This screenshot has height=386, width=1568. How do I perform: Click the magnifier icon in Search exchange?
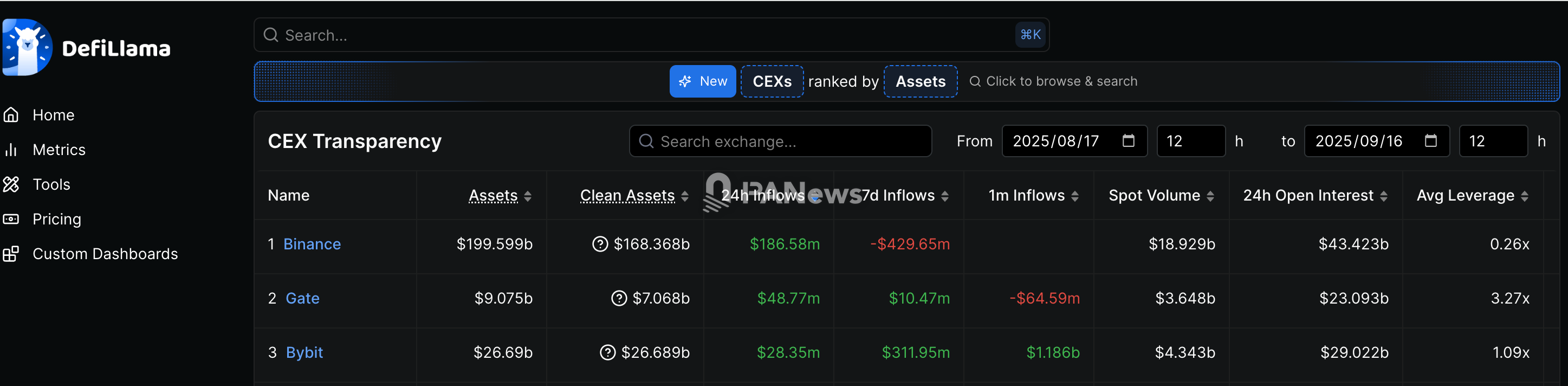pos(646,141)
